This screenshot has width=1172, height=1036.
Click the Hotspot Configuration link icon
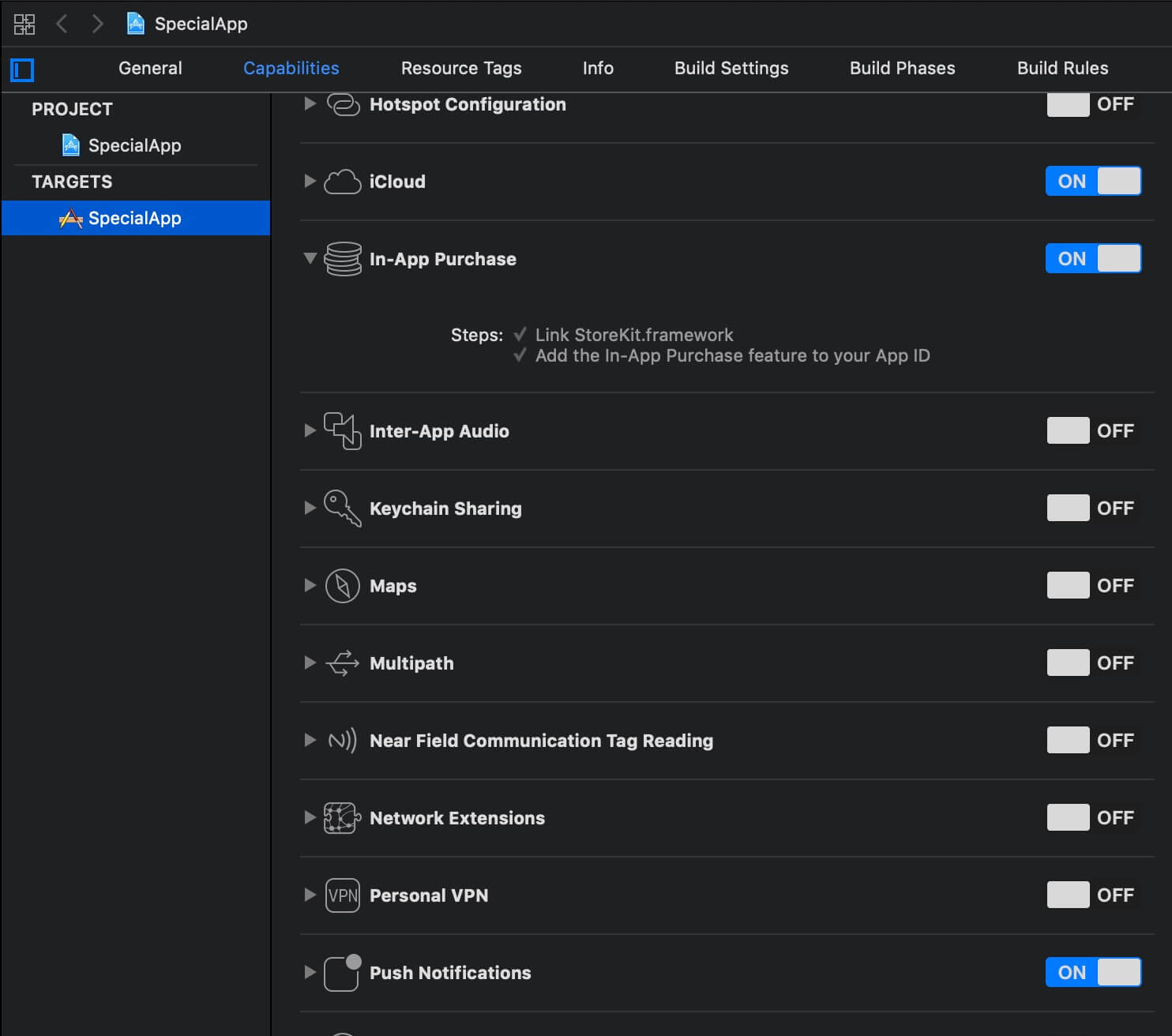tap(343, 104)
